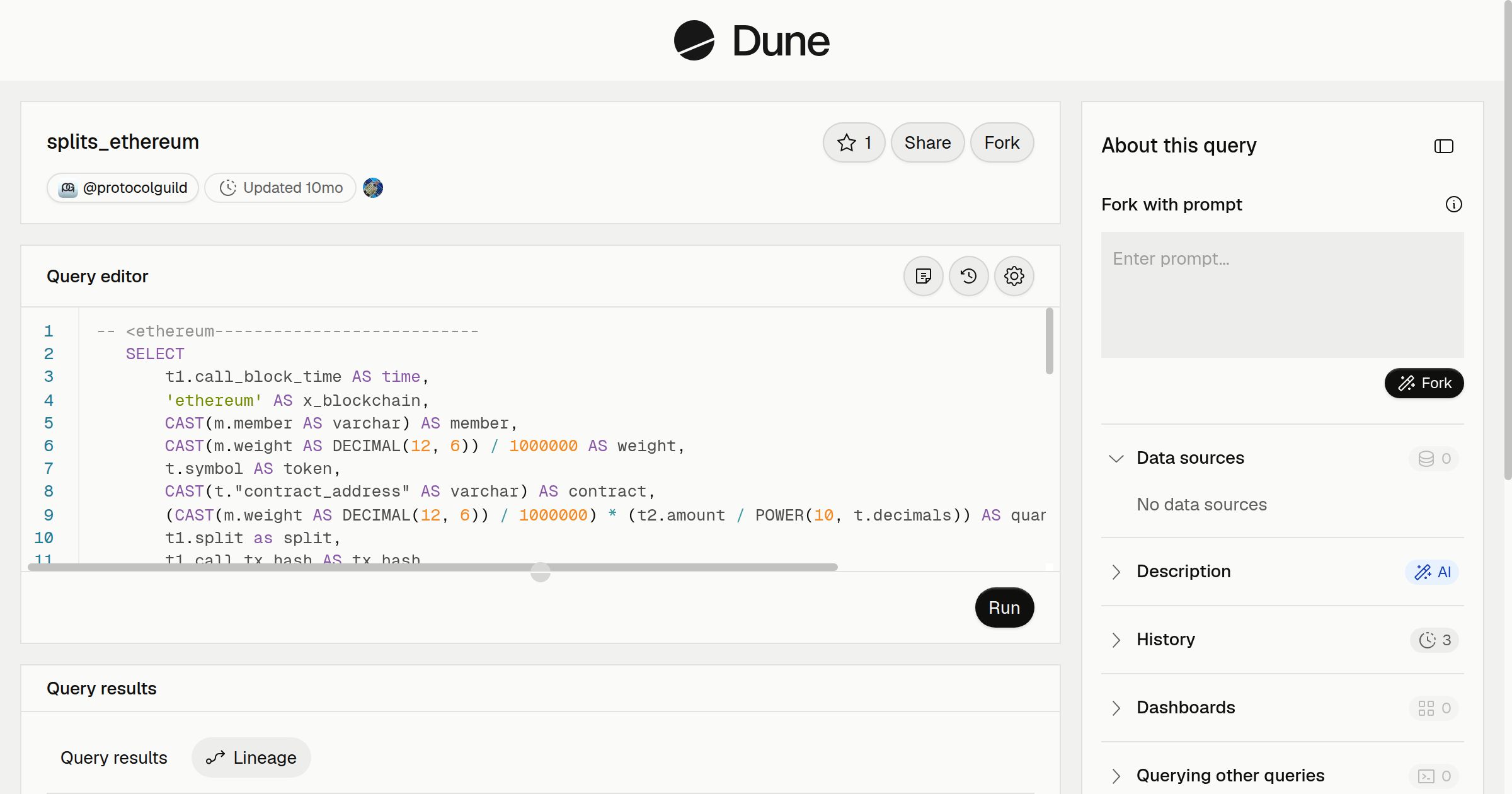Expand the Dashboards section
The image size is (1512, 794).
[1116, 708]
